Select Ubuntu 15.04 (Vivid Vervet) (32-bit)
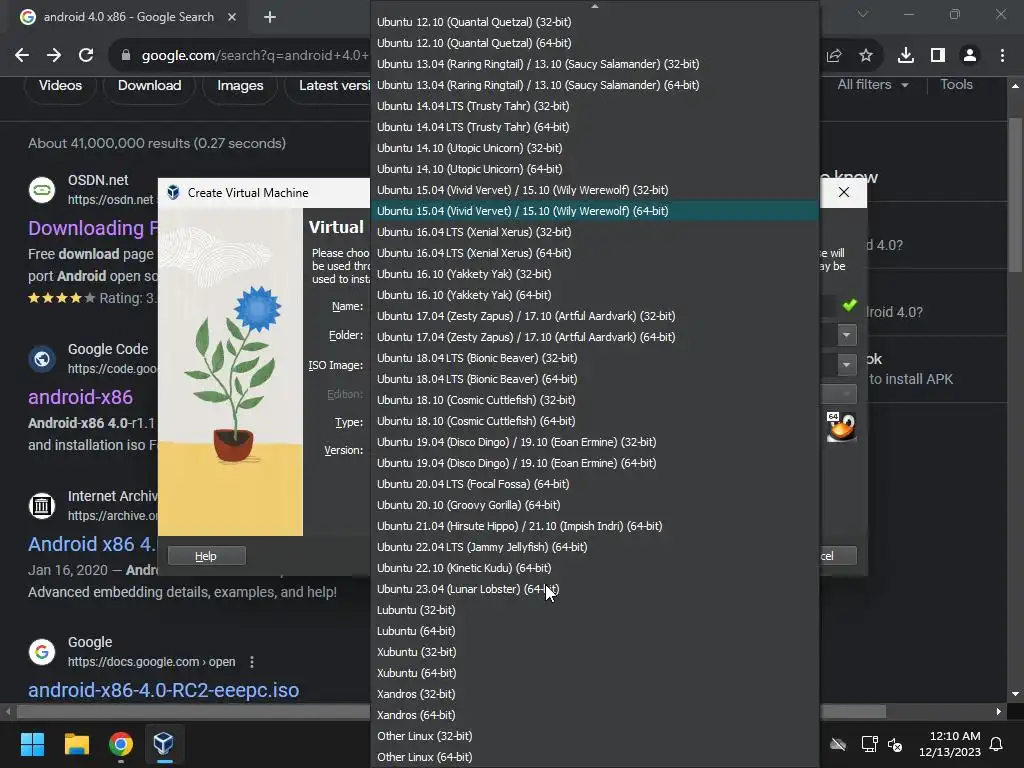 click(594, 189)
